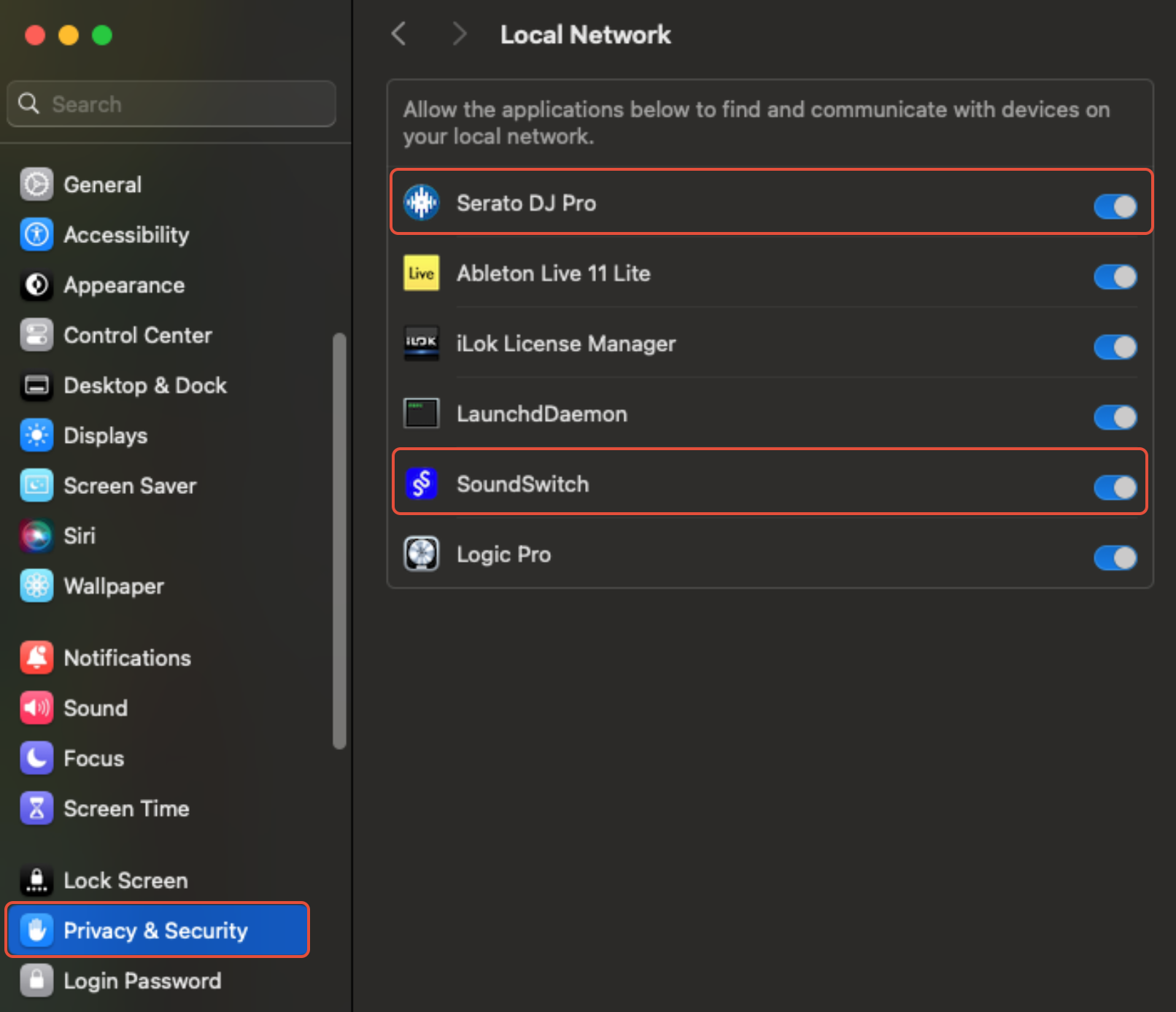The image size is (1176, 1012).
Task: Click the Siri icon in sidebar
Action: click(36, 536)
